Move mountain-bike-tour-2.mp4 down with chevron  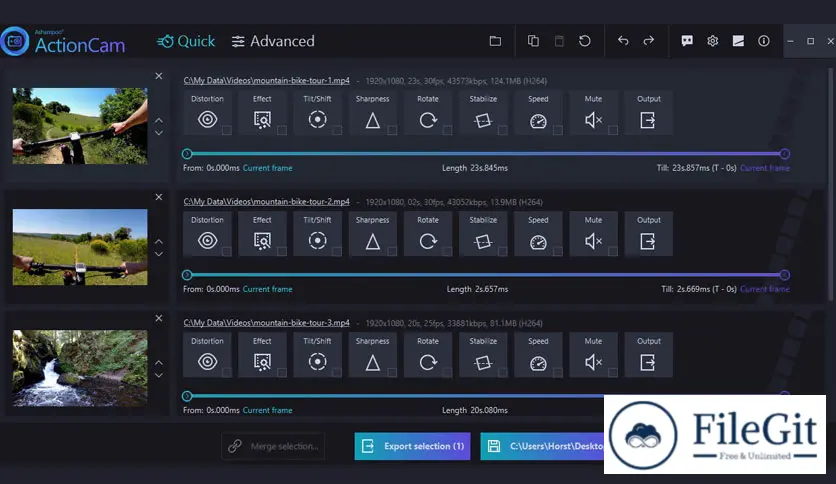click(x=159, y=254)
